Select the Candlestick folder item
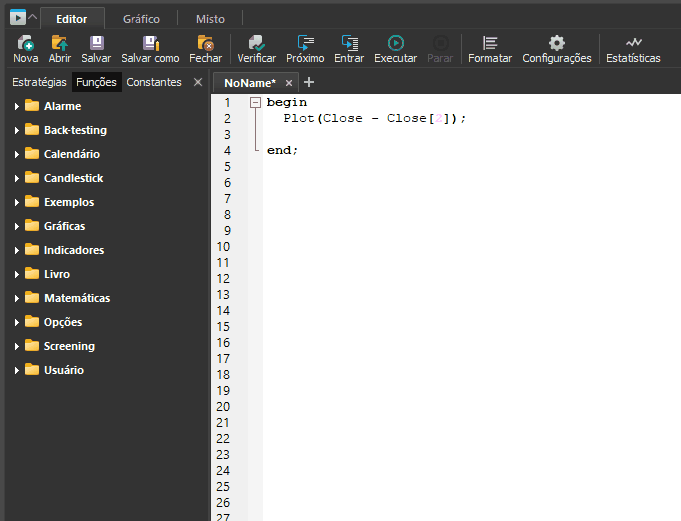 (x=73, y=178)
